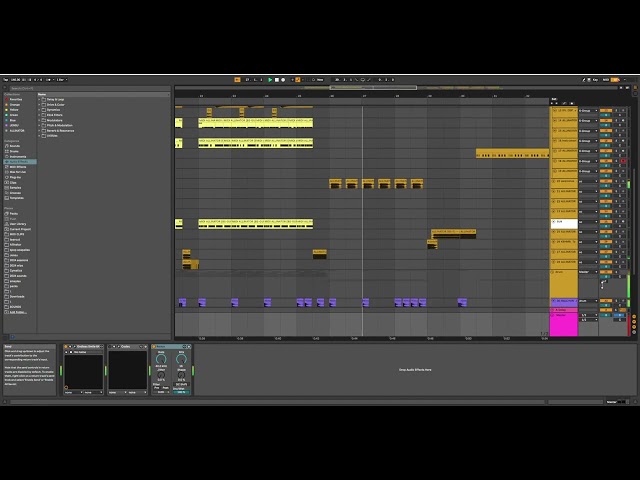Open the 1 Bar quantization dropdown
Viewport: 640px width, 480px height.
click(x=61, y=80)
